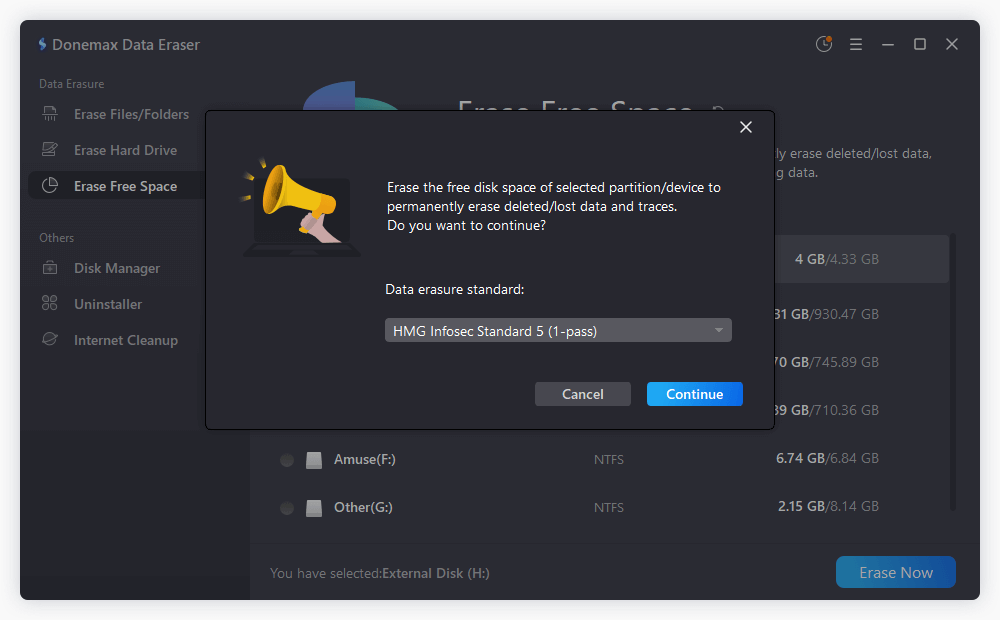
Task: Click the dropdown arrow beside HMG Infosec Standard
Action: (719, 330)
